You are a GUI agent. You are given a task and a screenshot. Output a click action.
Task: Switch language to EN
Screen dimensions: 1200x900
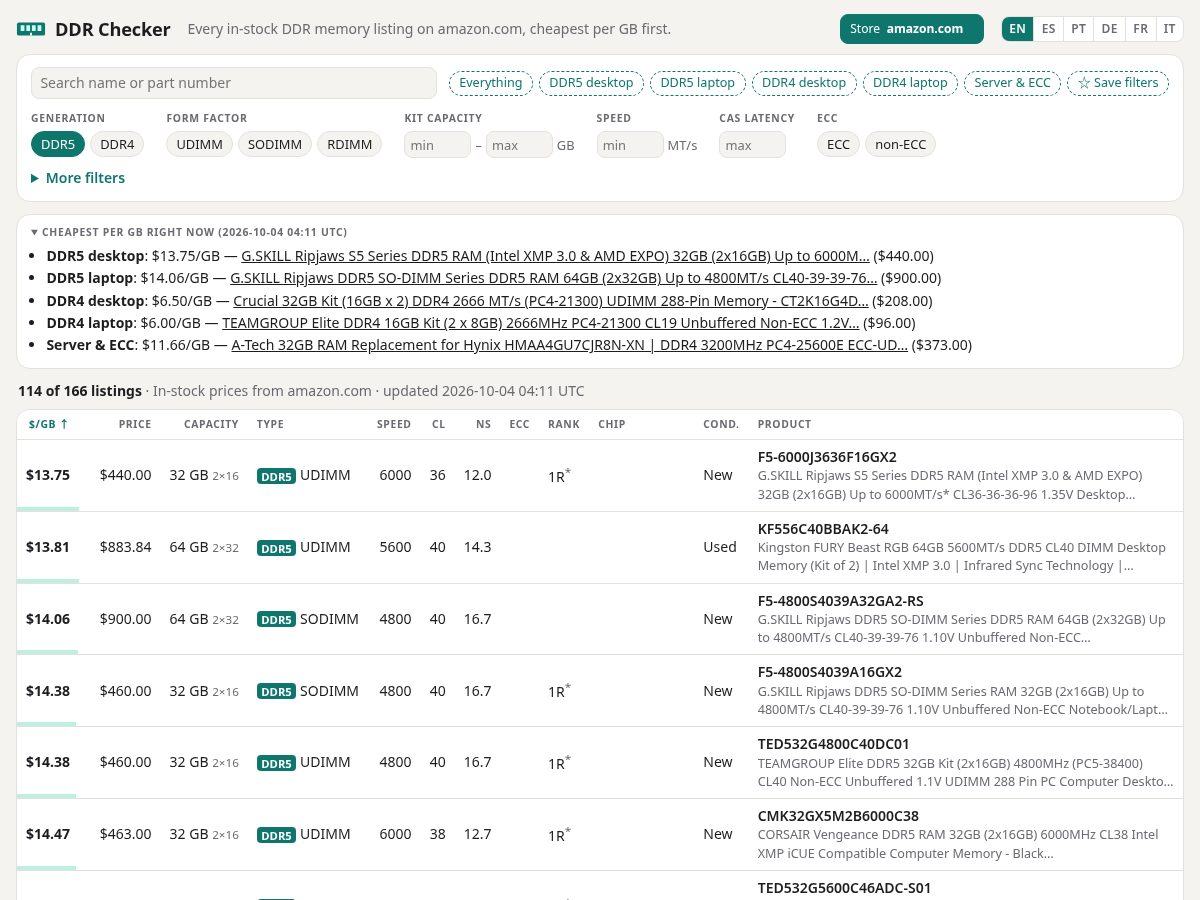(x=1017, y=29)
